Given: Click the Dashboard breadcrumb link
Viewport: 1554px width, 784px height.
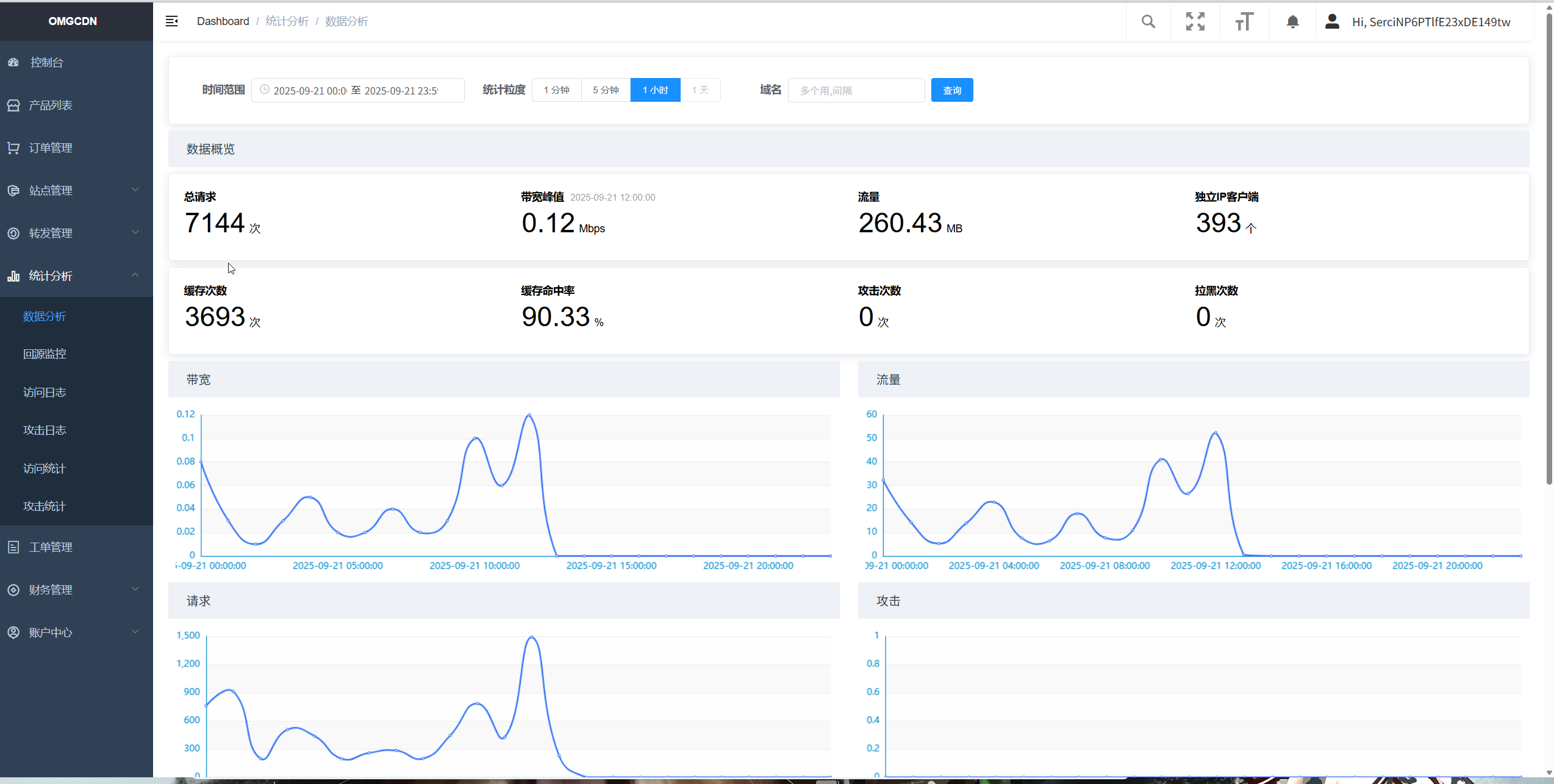Looking at the screenshot, I should point(223,21).
